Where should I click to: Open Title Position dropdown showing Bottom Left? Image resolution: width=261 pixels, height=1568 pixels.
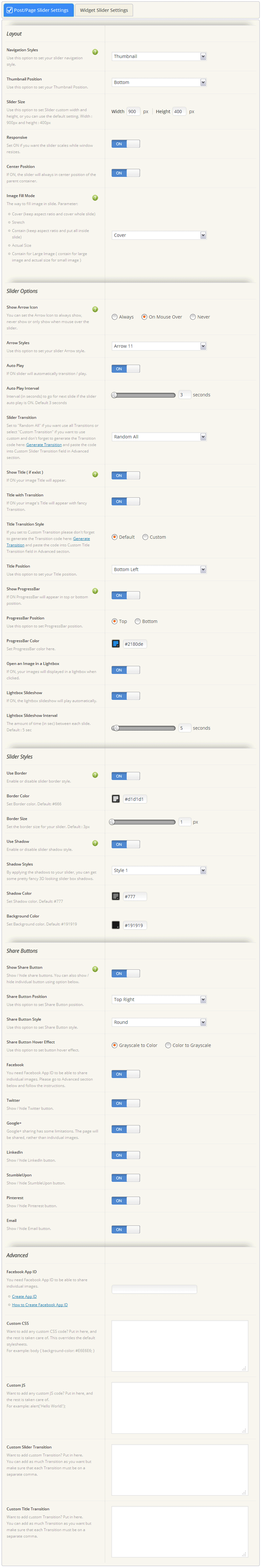(159, 569)
